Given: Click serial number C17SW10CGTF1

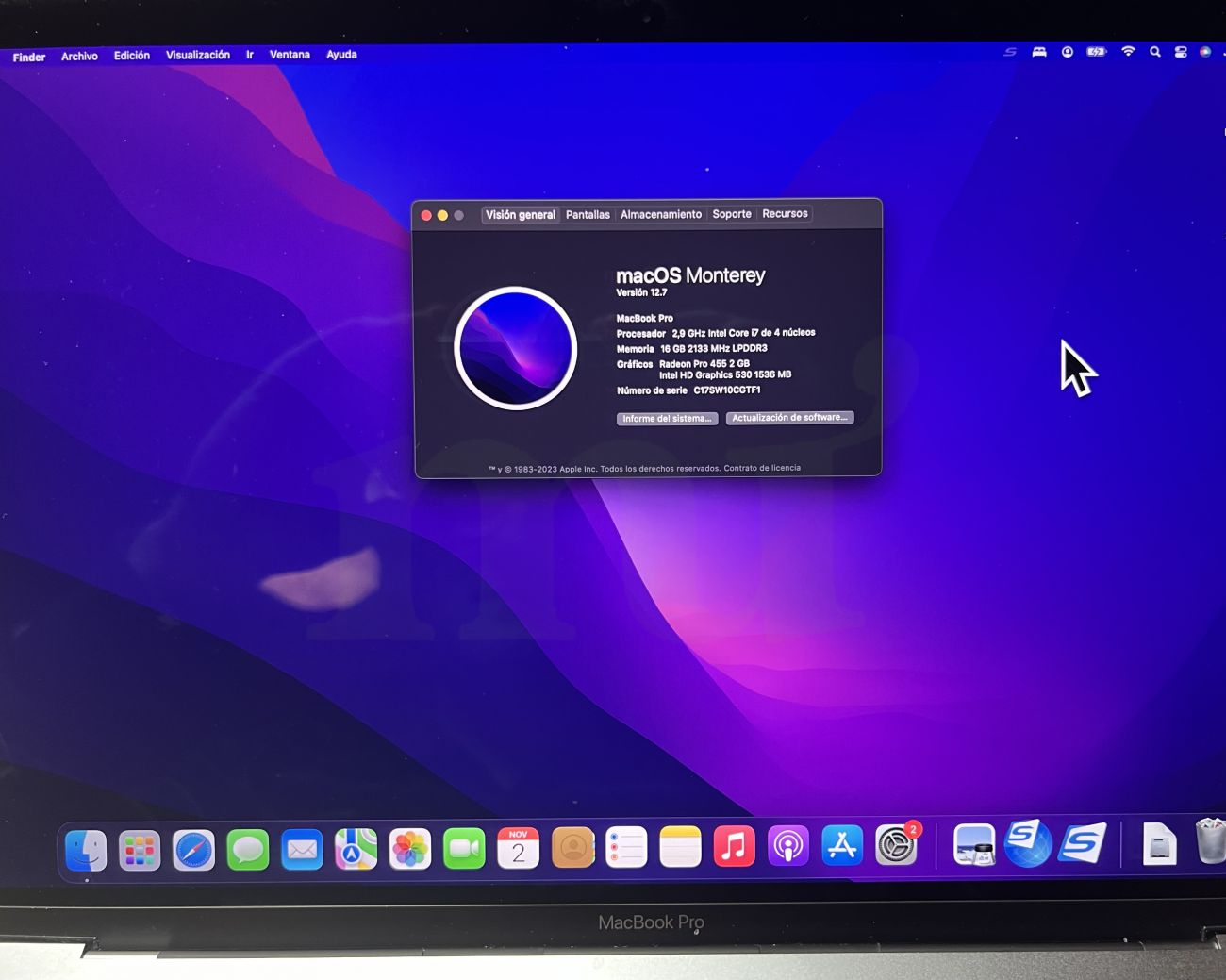Looking at the screenshot, I should coord(727,390).
